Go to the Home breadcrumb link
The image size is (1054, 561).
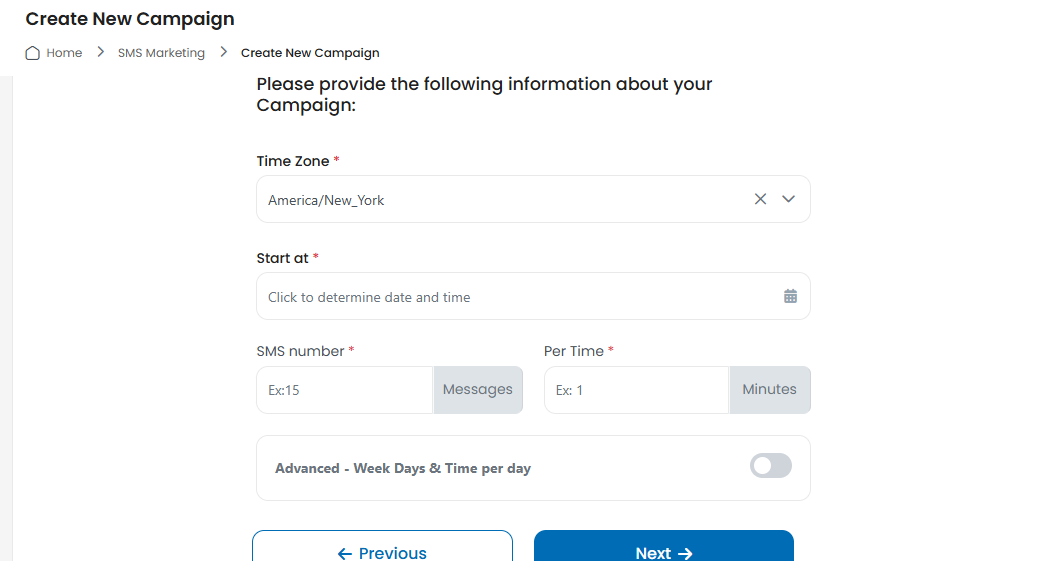pyautogui.click(x=64, y=53)
